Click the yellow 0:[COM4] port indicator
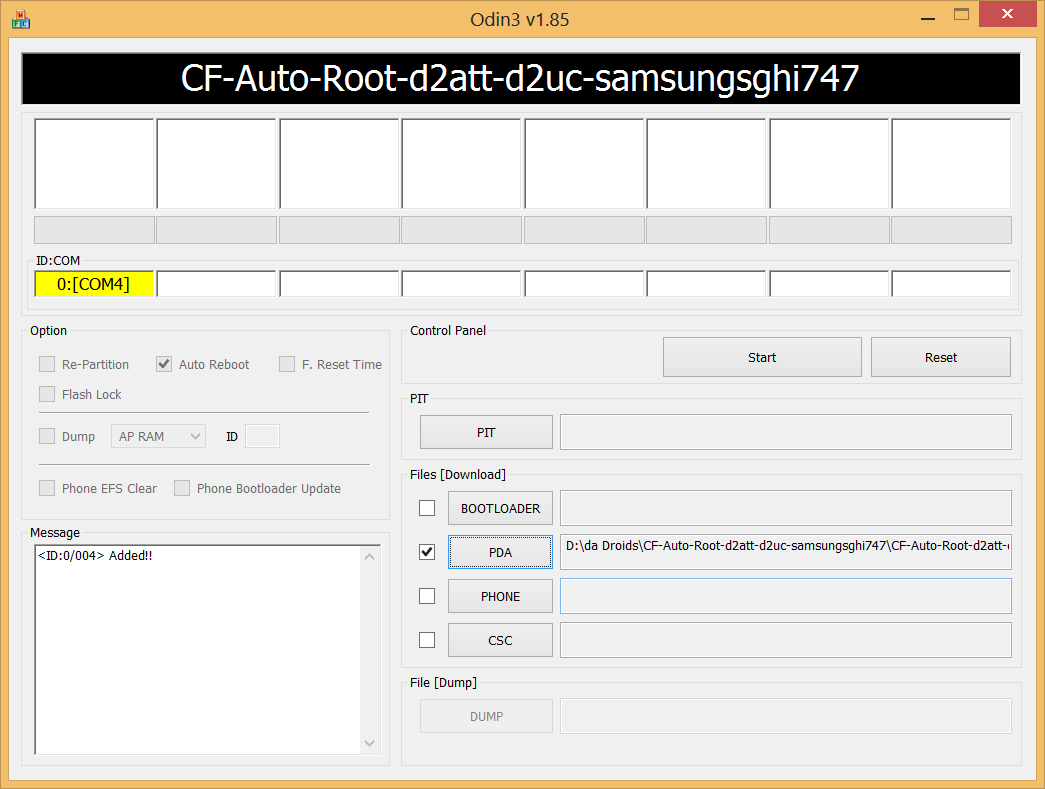Viewport: 1045px width, 789px height. tap(94, 283)
